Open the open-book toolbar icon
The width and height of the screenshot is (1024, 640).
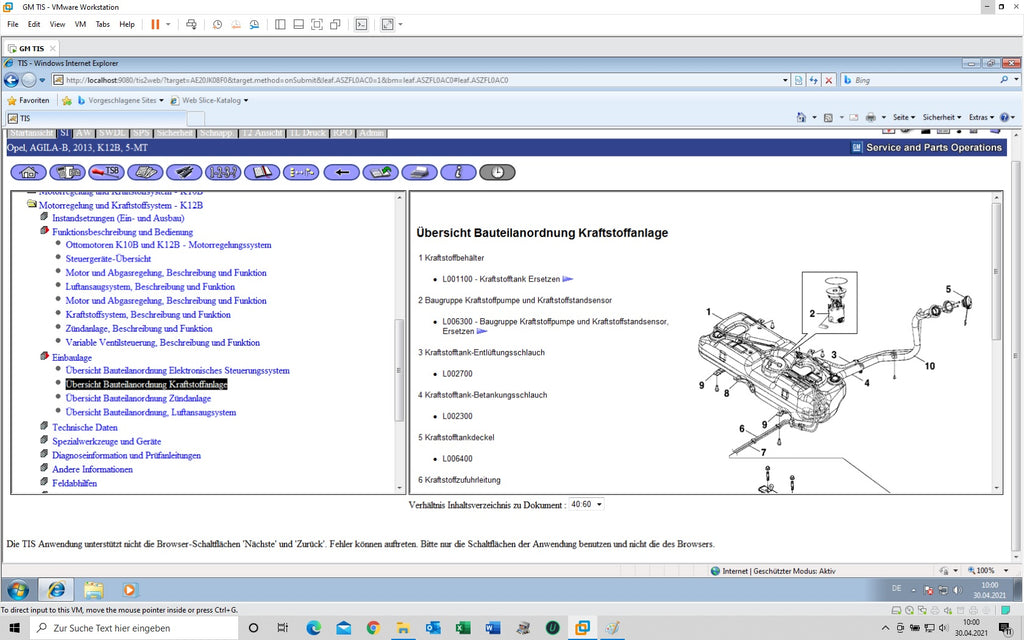pos(262,172)
